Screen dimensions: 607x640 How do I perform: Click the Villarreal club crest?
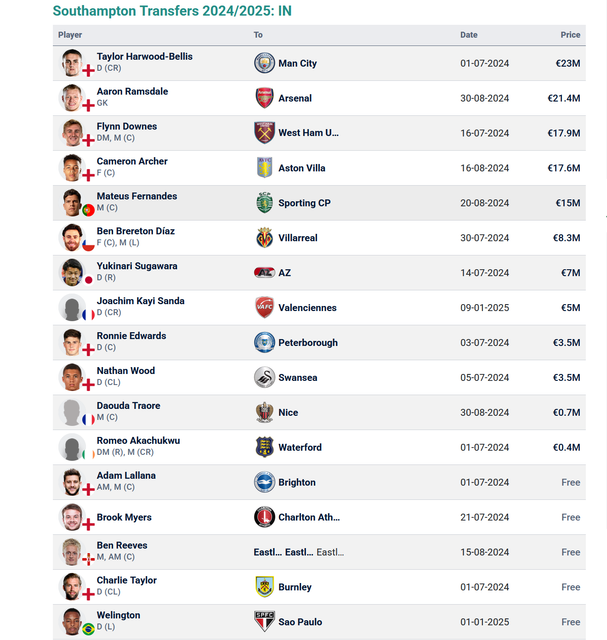coord(264,238)
